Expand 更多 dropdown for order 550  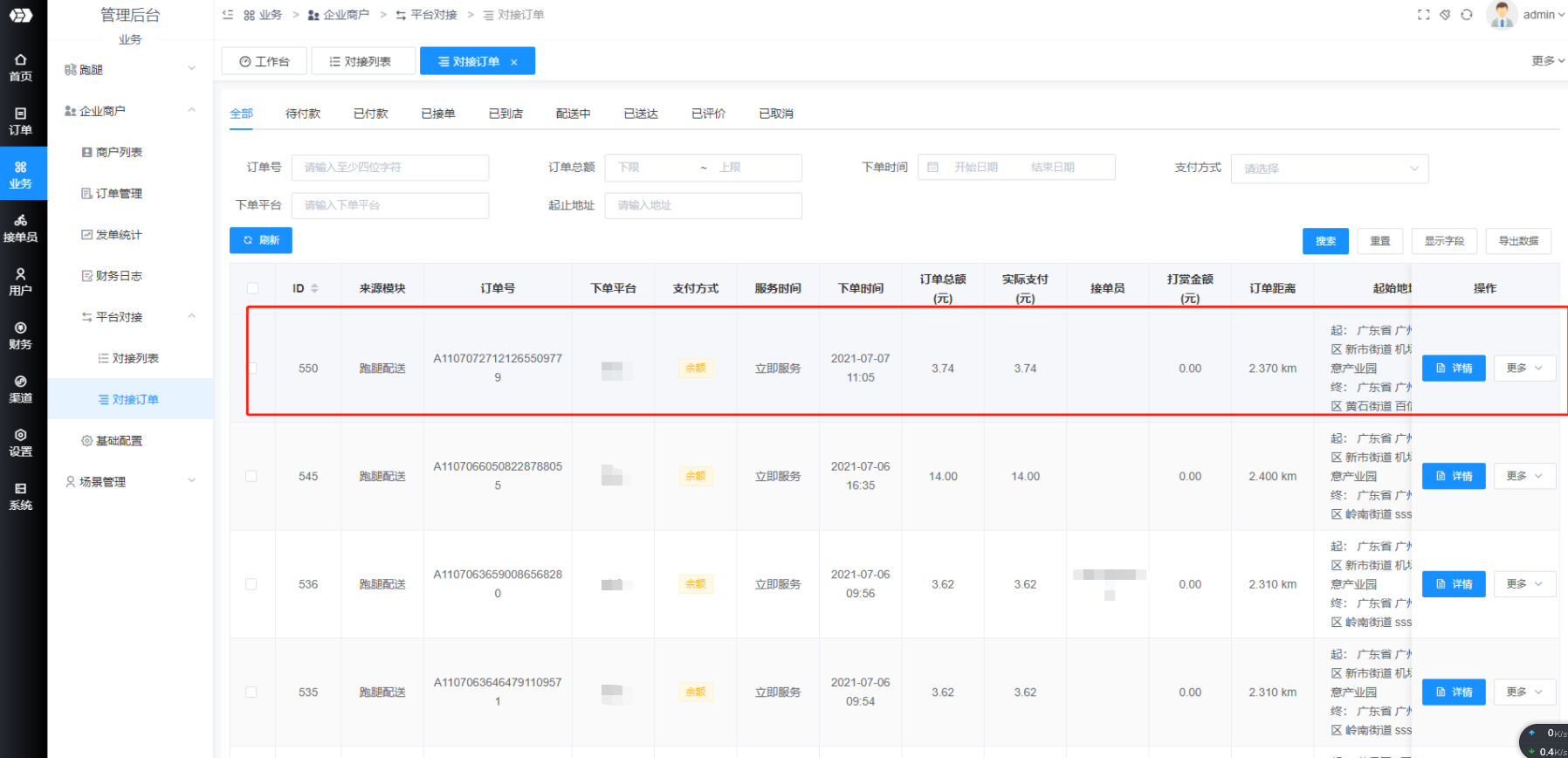click(x=1524, y=369)
